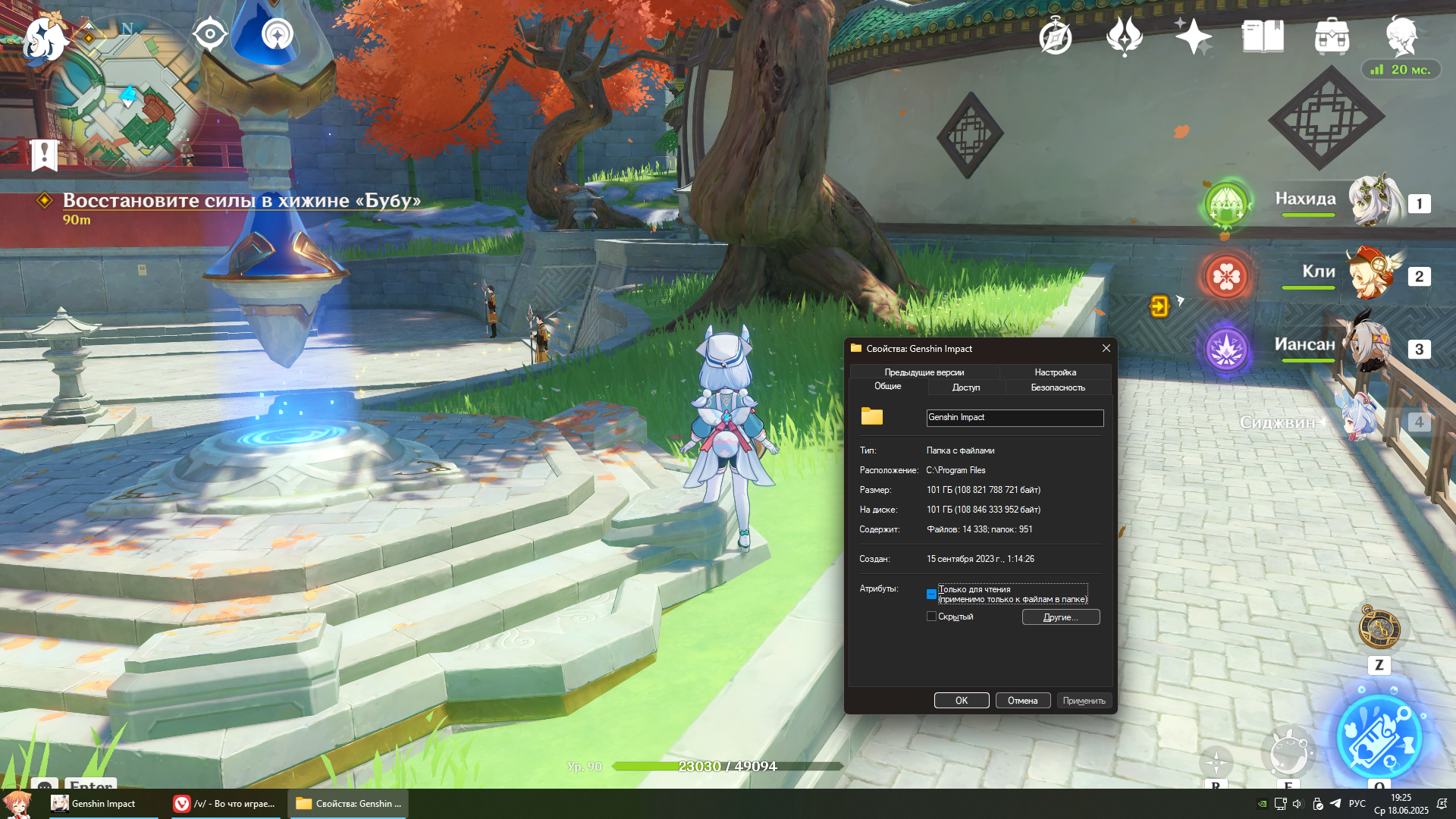Image resolution: width=1456 pixels, height=819 pixels.
Task: Switch the РУС input language indicator
Action: point(1357,804)
